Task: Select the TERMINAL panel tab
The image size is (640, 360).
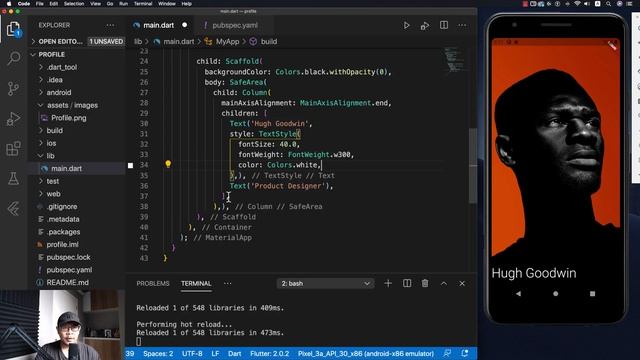Action: [x=196, y=283]
